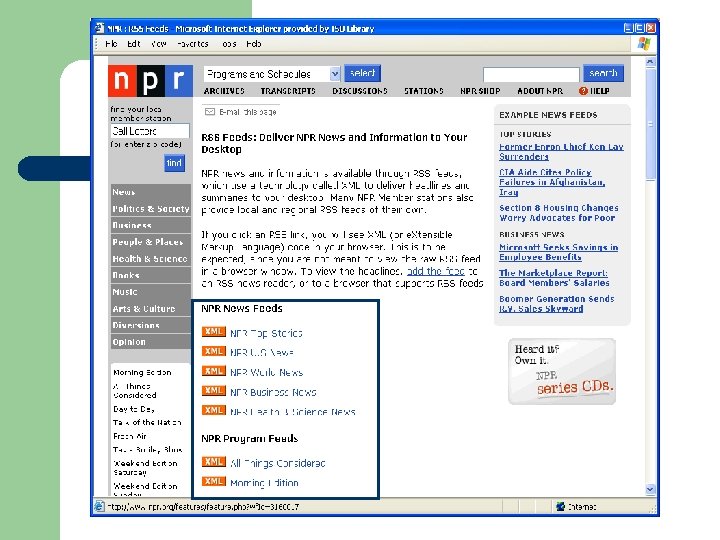The height and width of the screenshot is (540, 720).
Task: Open Morning Edition in the sidebar program list
Action: tap(142, 372)
